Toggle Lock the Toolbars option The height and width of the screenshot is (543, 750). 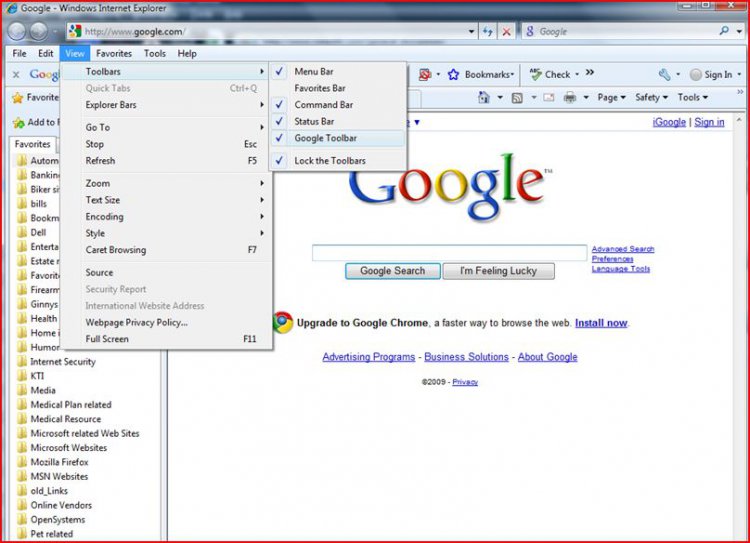[x=338, y=161]
